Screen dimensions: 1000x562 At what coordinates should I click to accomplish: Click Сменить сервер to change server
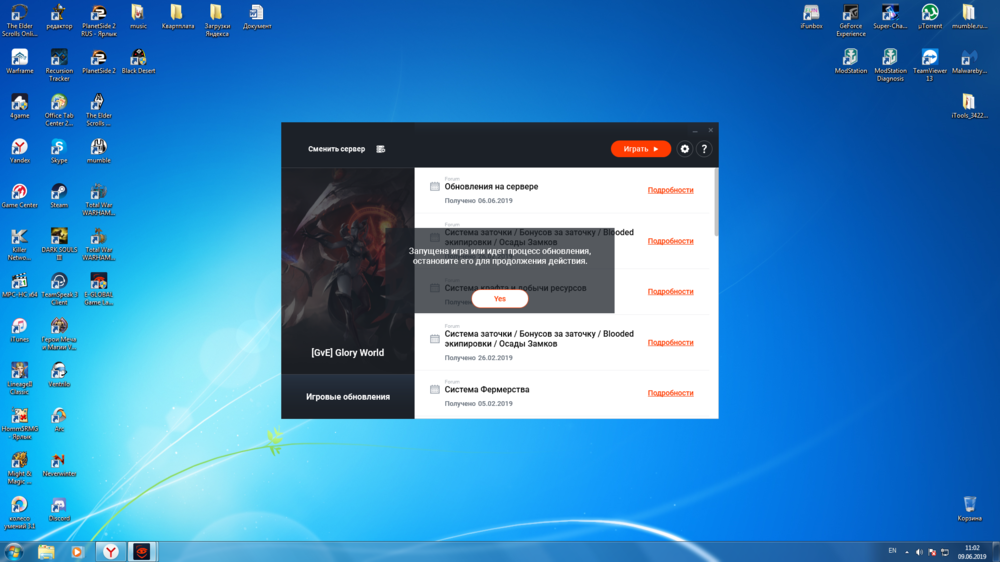pyautogui.click(x=336, y=149)
